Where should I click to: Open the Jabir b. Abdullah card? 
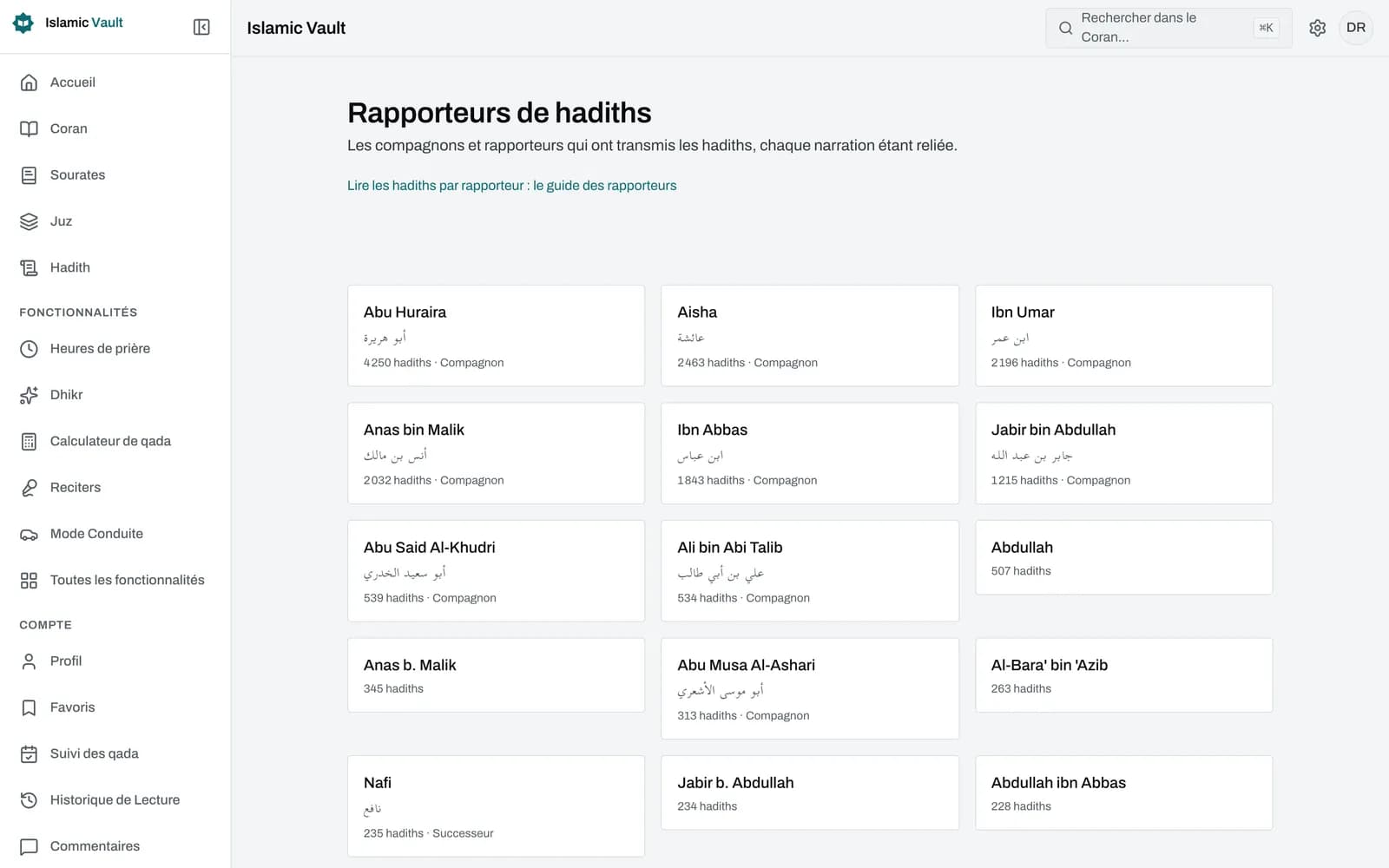tap(810, 793)
